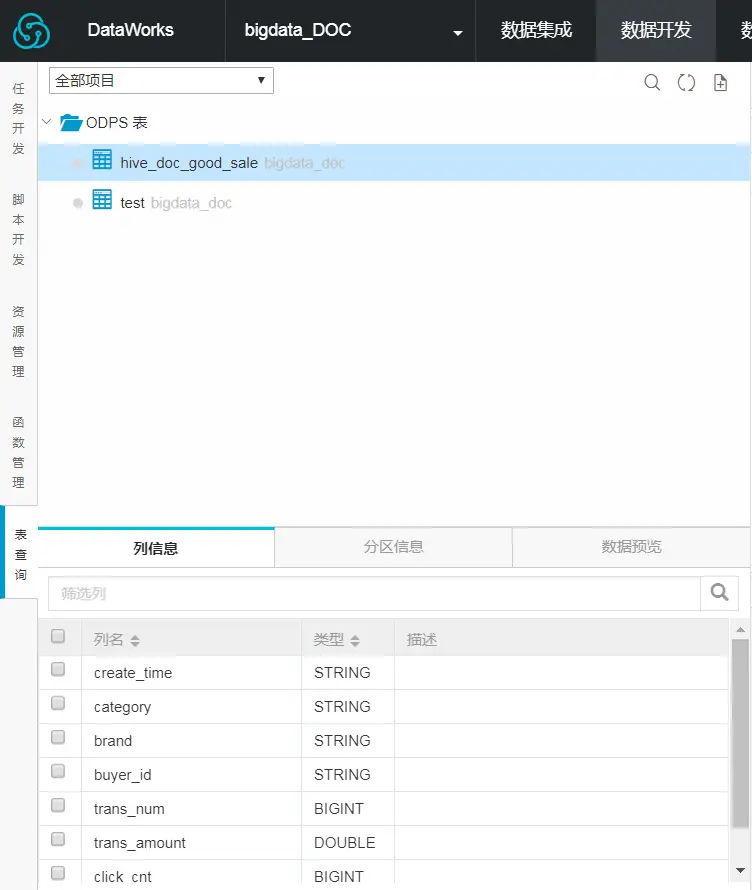Check the create_time row checkbox
The image size is (752, 890).
[x=58, y=669]
